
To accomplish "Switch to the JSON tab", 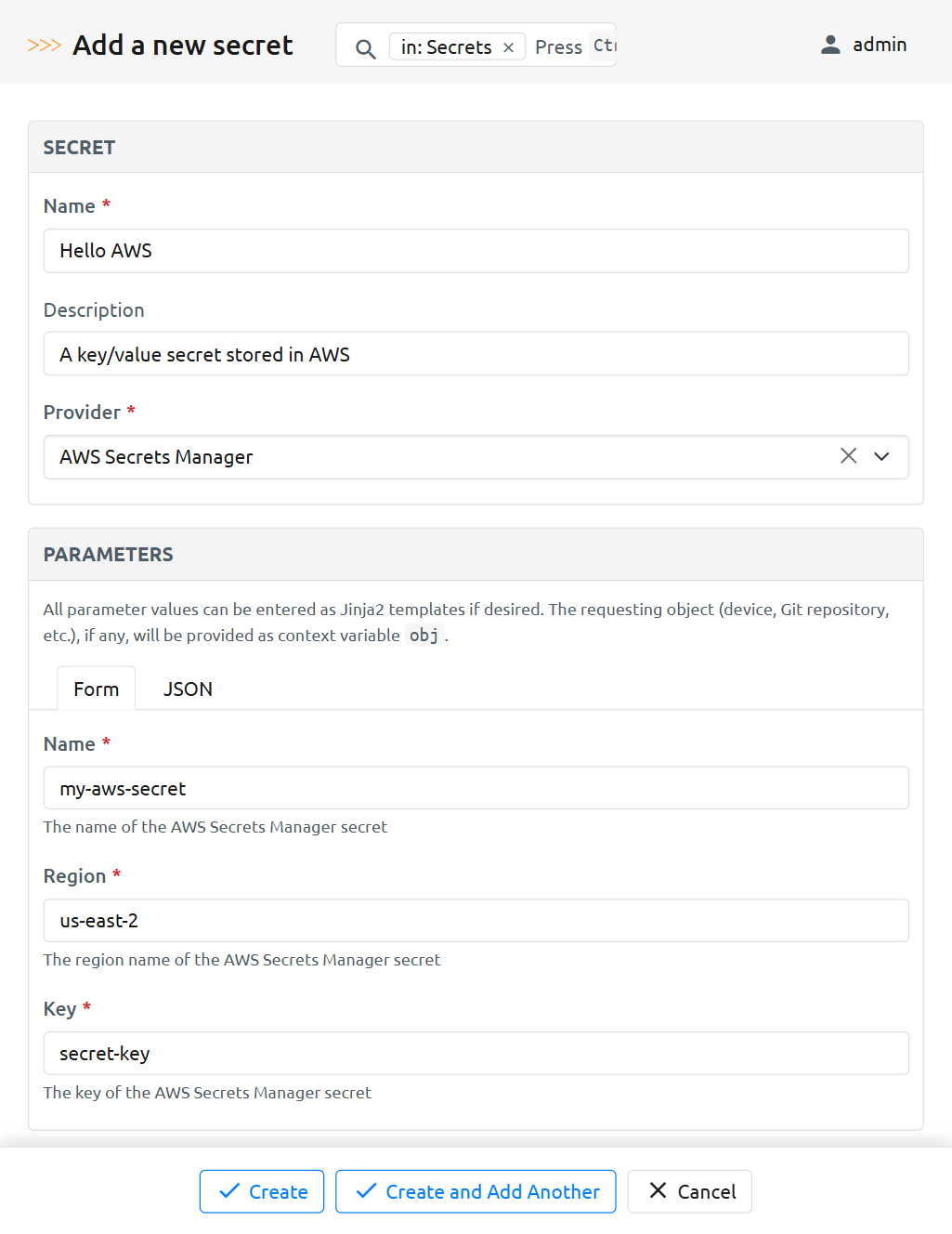I will pos(187,689).
